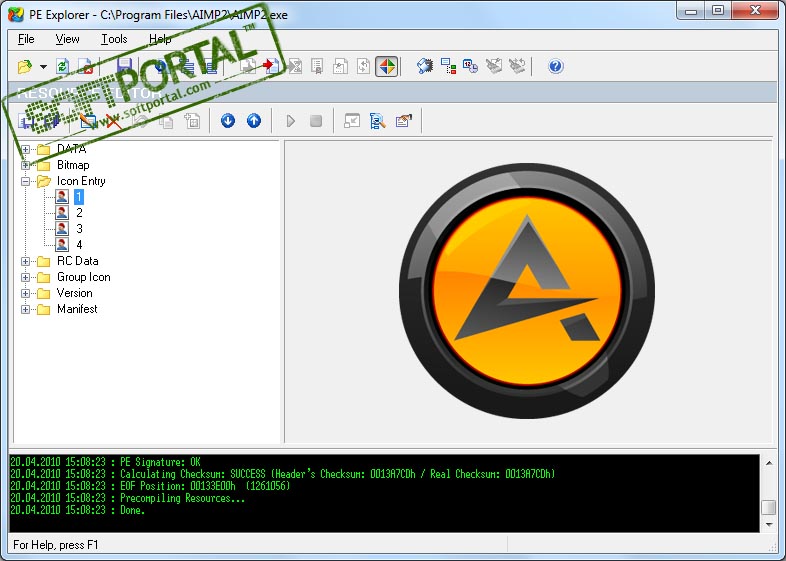The width and height of the screenshot is (786, 561).
Task: Click the log panel scrollbar thumb
Action: pyautogui.click(x=769, y=507)
